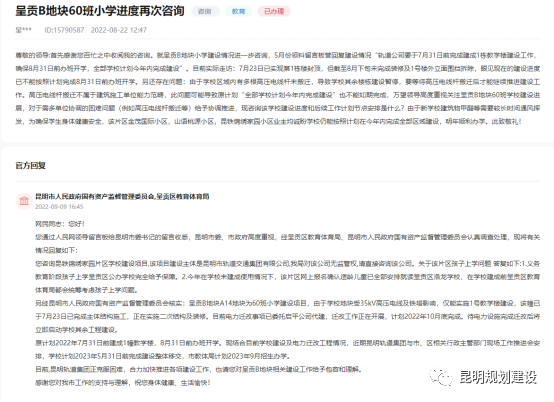The image size is (554, 402).
Task: Click the reply timestamp 2022-09-09 16:45
Action: tap(59, 207)
